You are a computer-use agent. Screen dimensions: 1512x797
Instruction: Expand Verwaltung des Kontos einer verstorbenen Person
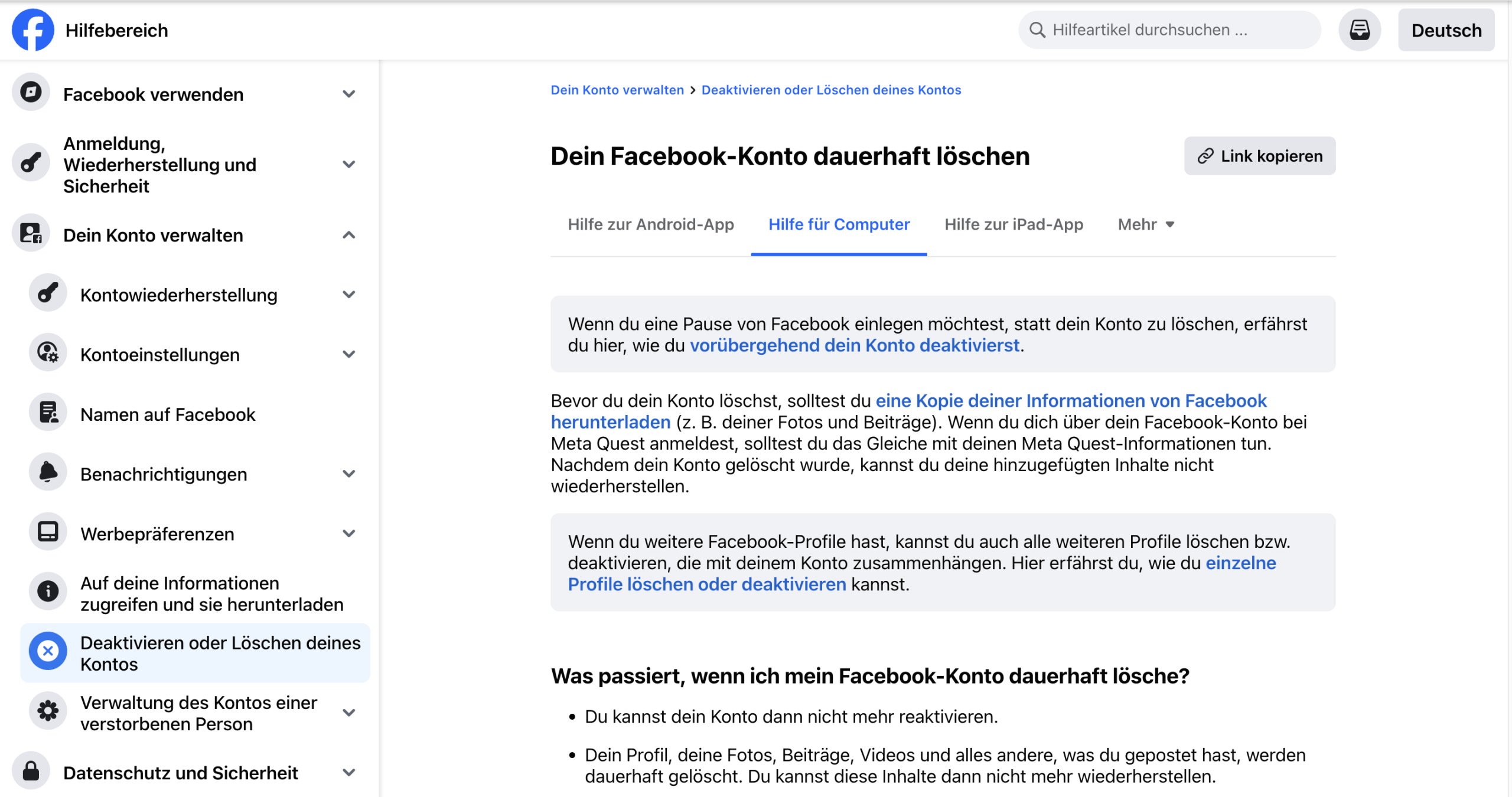click(x=349, y=713)
